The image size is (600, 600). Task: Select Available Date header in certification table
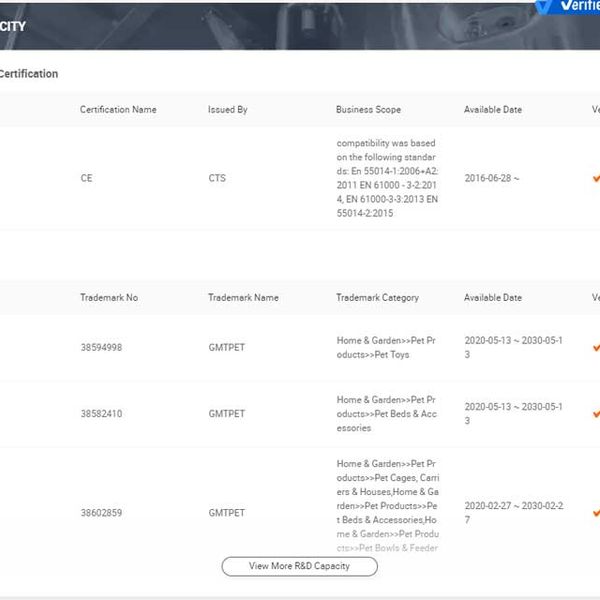493,109
